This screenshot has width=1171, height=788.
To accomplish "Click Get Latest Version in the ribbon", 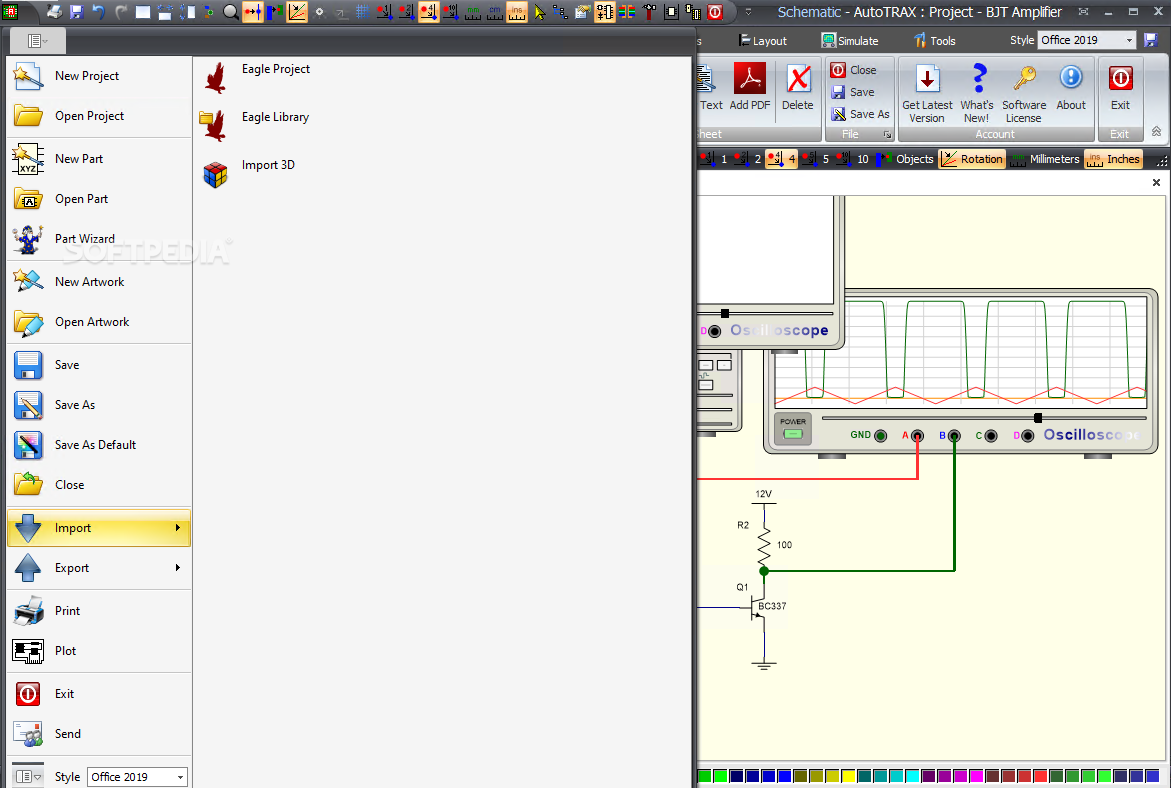I will (927, 93).
